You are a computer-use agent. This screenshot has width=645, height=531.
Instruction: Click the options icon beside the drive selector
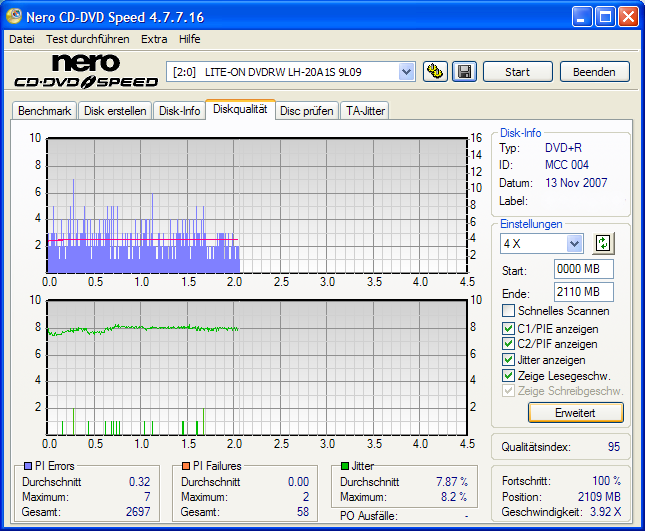click(434, 71)
